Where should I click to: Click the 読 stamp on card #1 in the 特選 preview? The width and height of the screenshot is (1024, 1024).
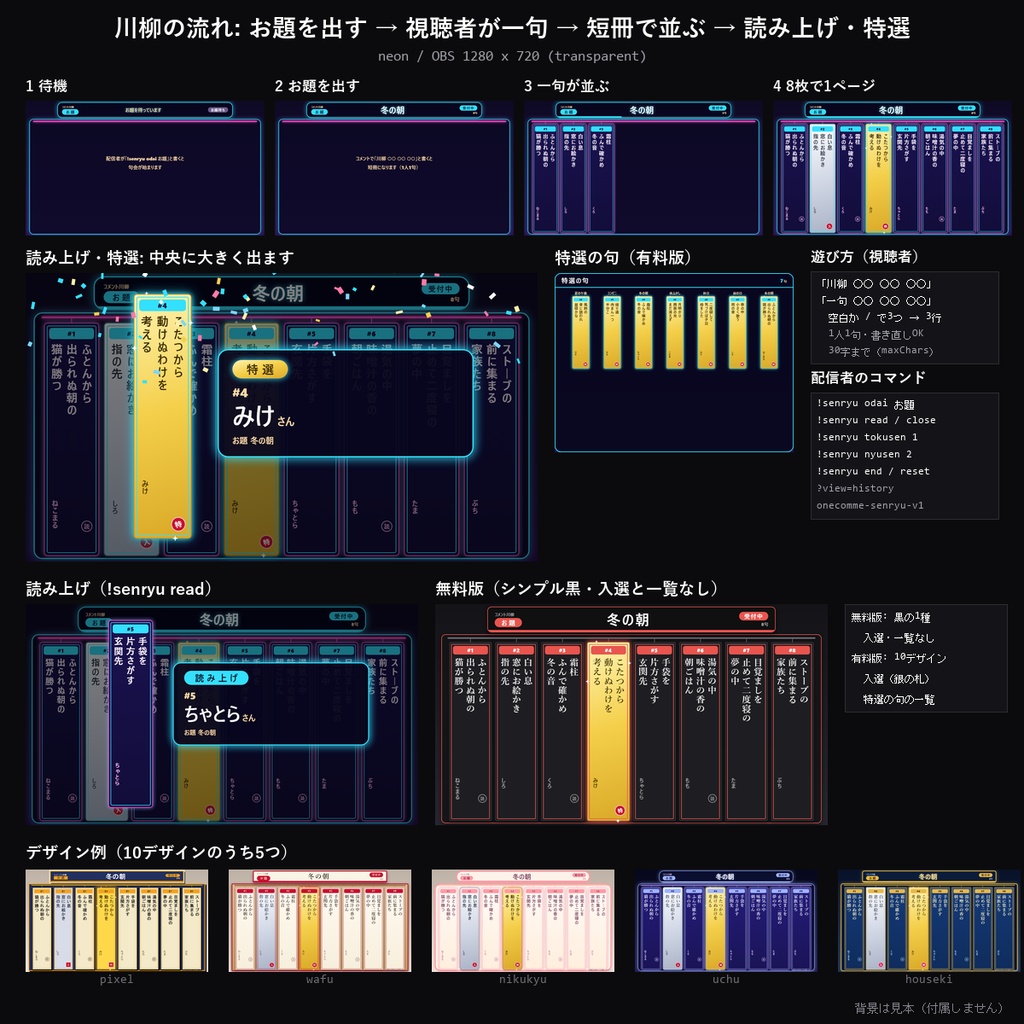click(86, 526)
